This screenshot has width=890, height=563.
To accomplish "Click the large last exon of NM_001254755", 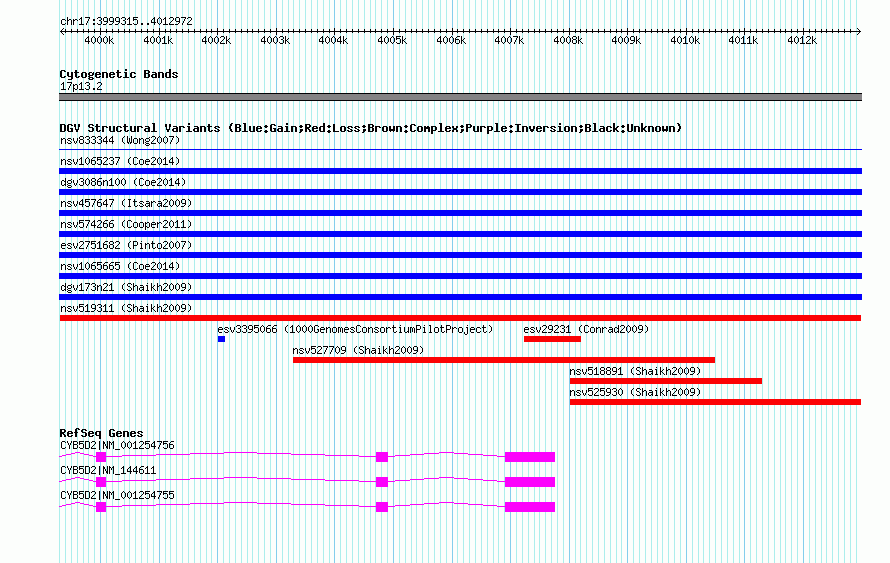I will [530, 507].
